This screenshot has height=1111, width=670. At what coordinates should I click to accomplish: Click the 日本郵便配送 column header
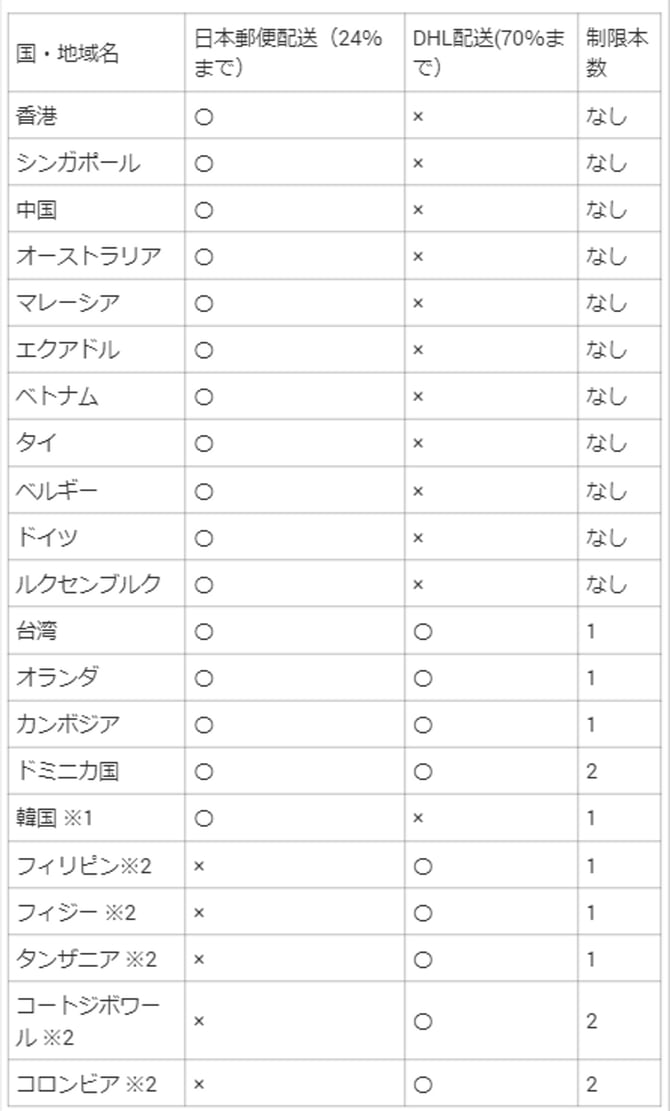pyautogui.click(x=288, y=54)
